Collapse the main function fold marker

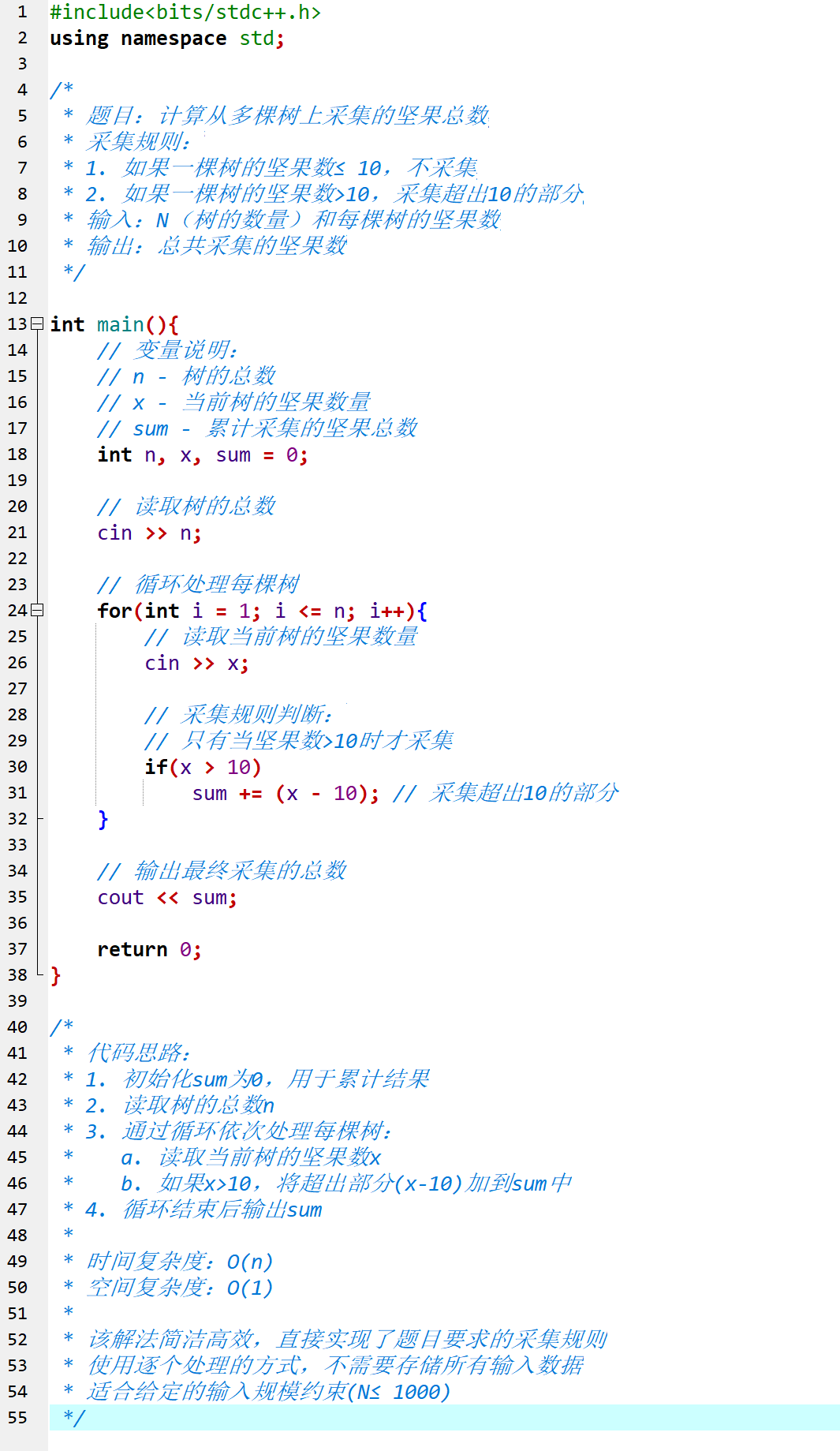tap(37, 323)
